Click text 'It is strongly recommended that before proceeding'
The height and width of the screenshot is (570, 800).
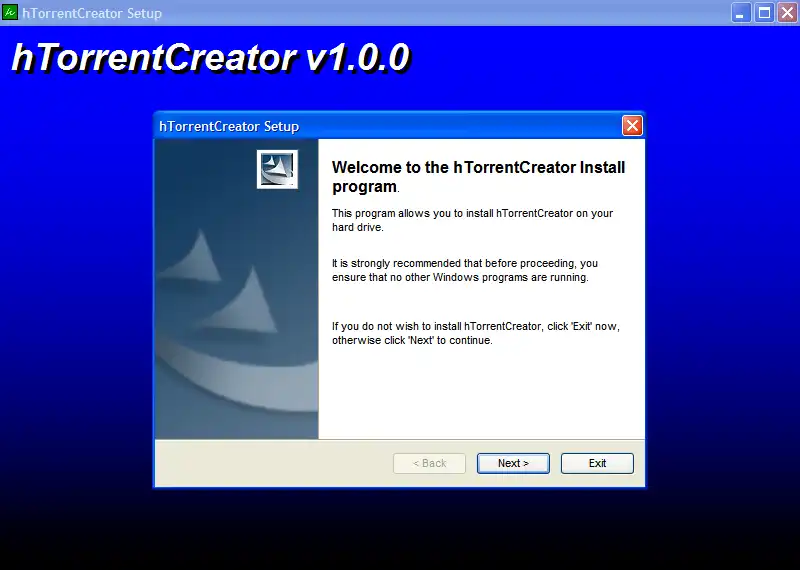(x=454, y=263)
